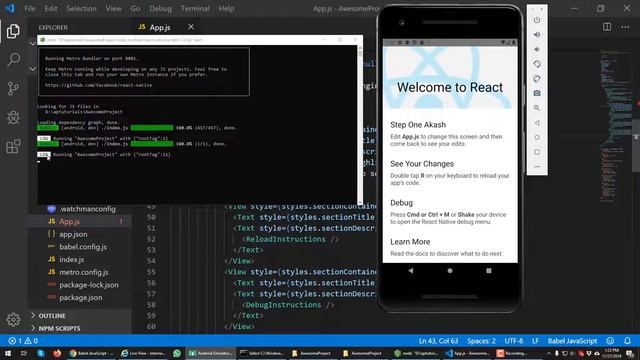Open the Extensions view

[x=13, y=147]
